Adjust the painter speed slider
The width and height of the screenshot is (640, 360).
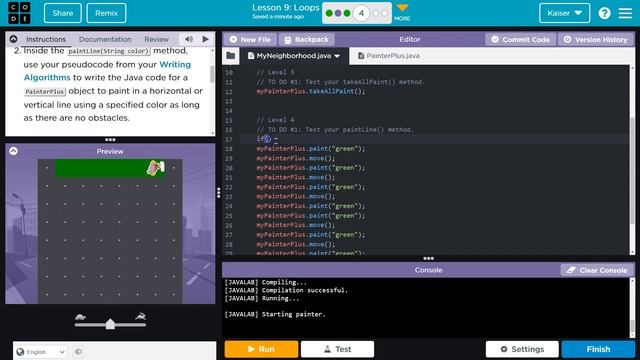click(x=110, y=324)
